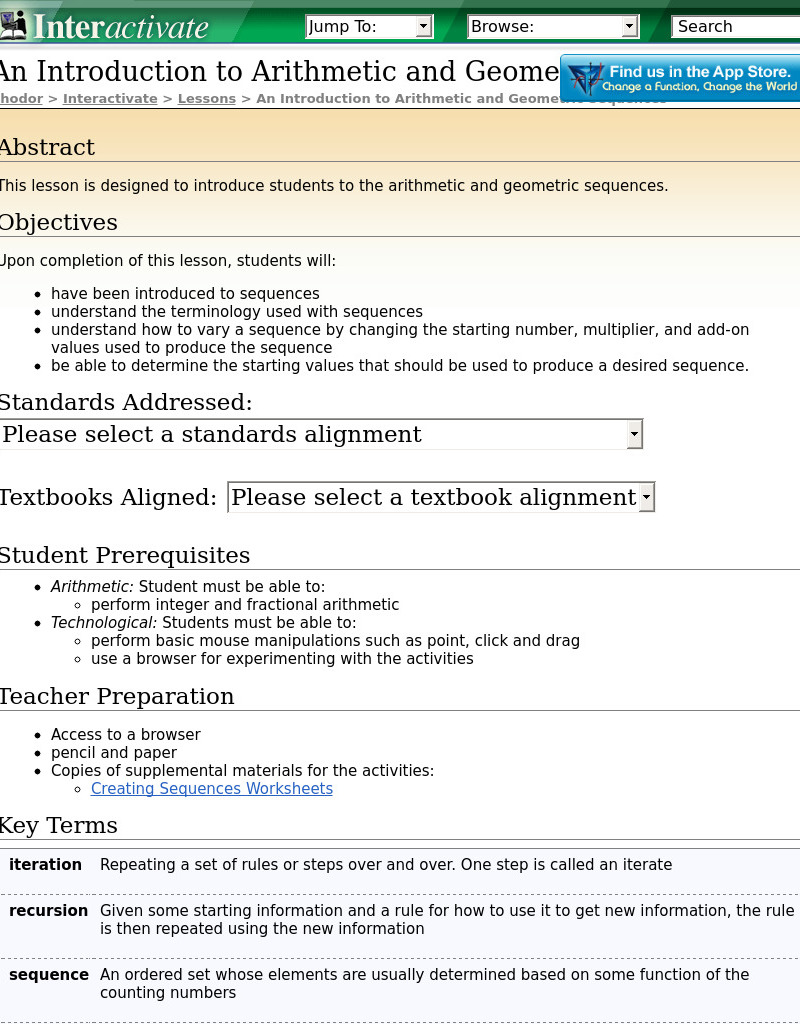Click the sequence key term definition

tap(424, 983)
